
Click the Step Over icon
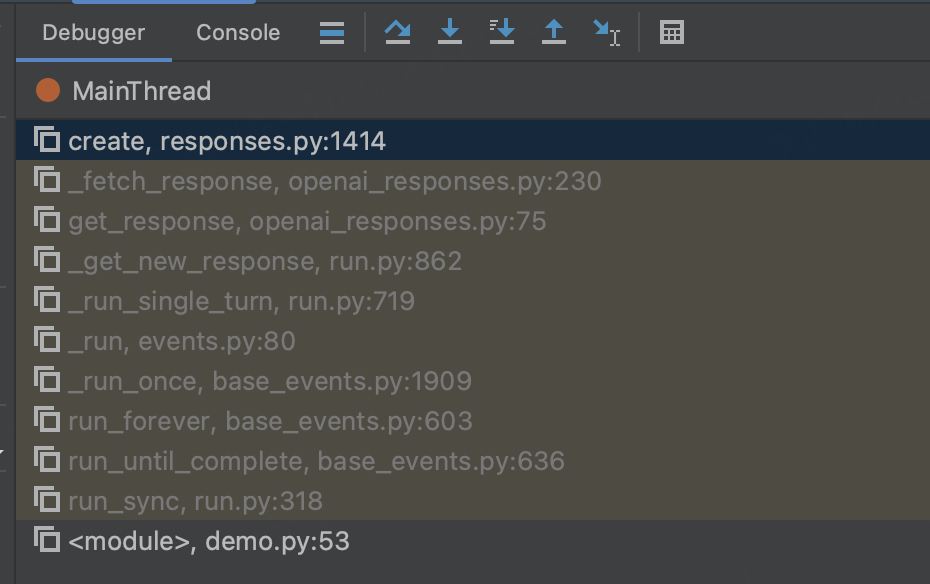point(399,31)
